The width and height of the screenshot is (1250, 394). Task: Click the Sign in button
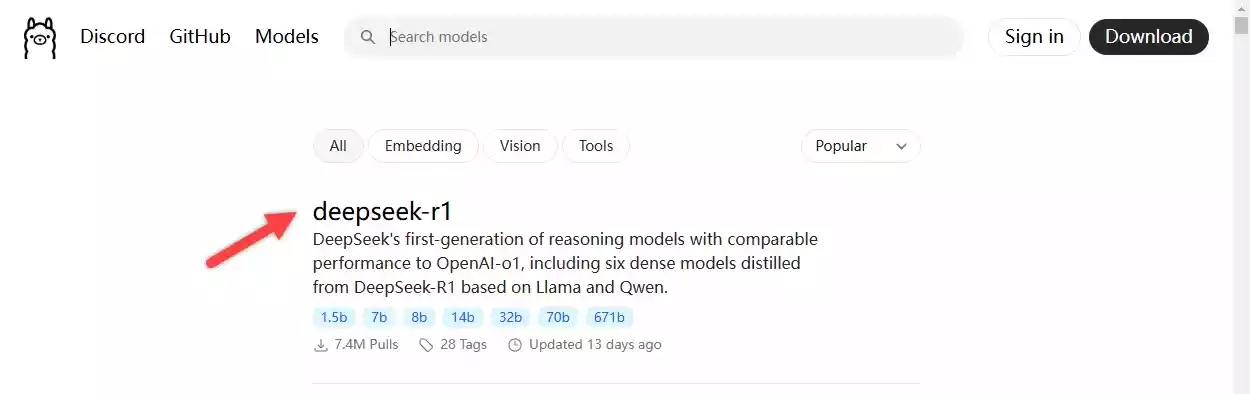pos(1034,37)
